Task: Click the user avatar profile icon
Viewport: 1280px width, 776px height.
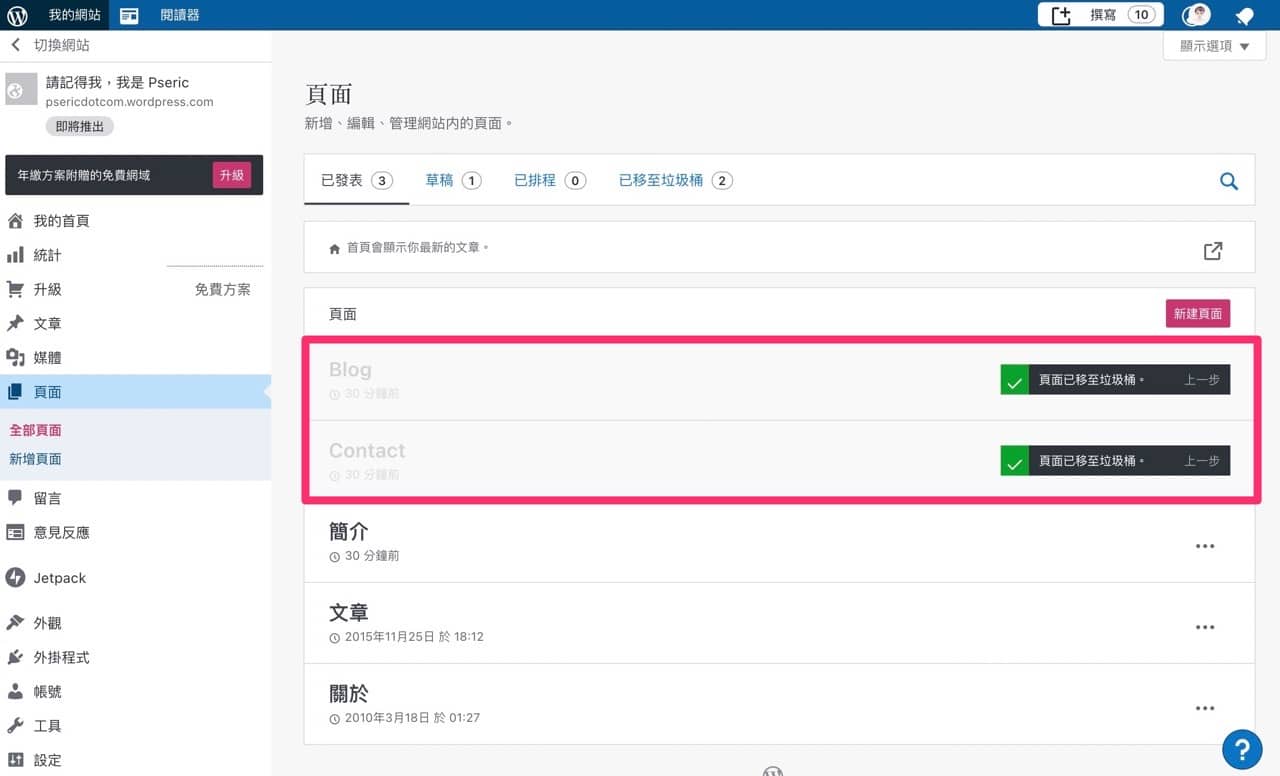Action: 1196,15
